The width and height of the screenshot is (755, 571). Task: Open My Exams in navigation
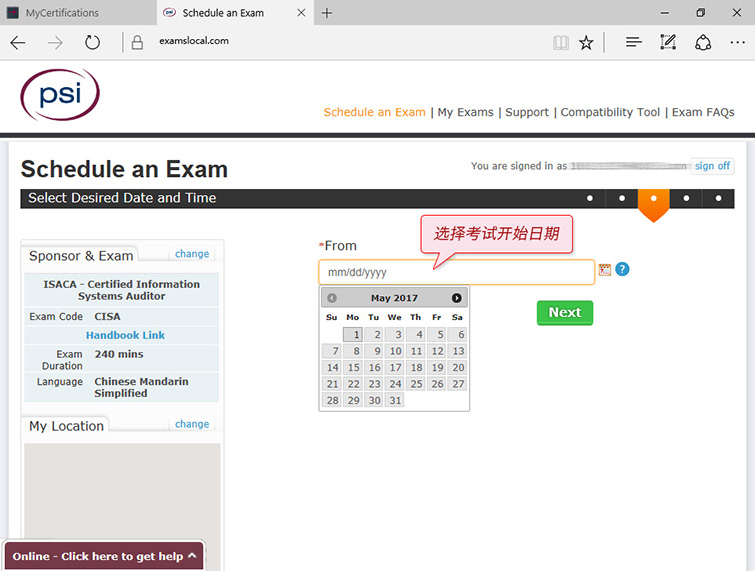point(466,112)
